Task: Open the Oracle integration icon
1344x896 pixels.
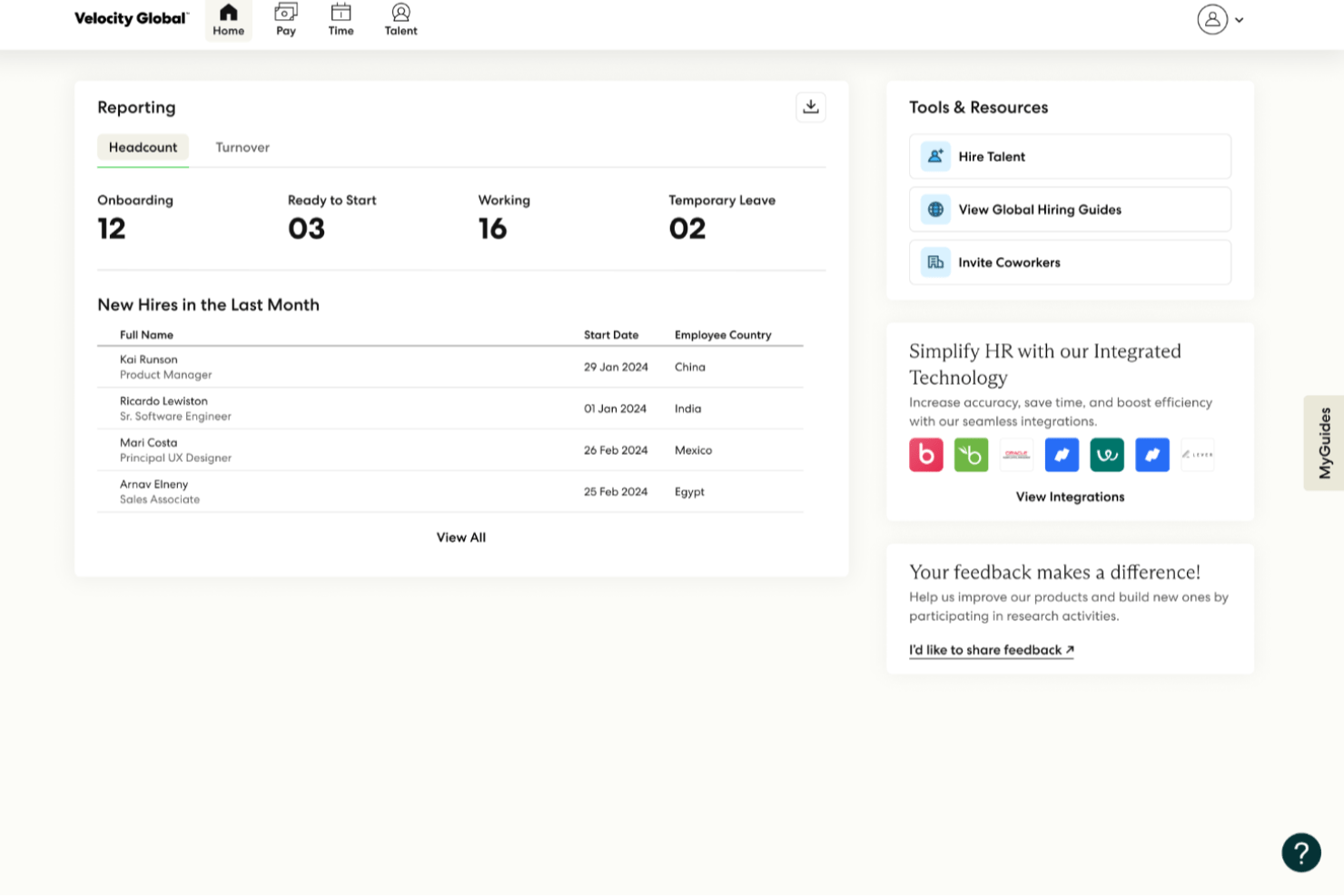Action: pyautogui.click(x=1016, y=455)
